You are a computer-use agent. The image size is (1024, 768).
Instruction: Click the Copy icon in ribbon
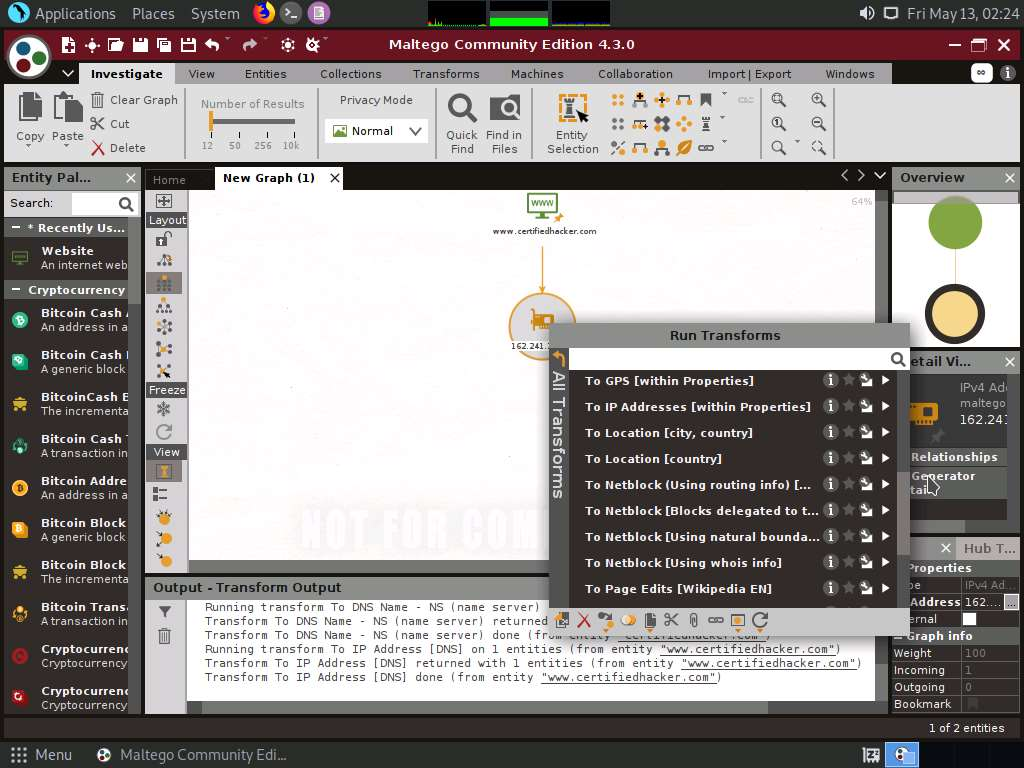30,106
